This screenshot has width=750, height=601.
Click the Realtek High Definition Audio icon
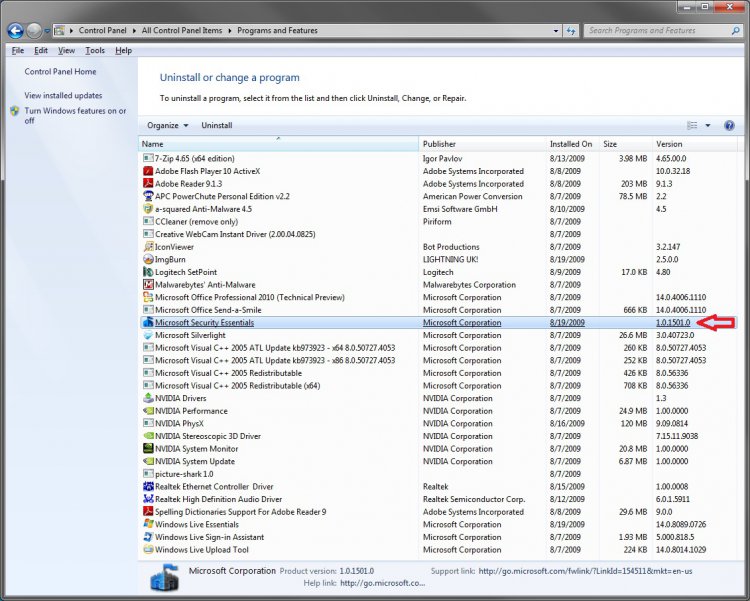148,499
